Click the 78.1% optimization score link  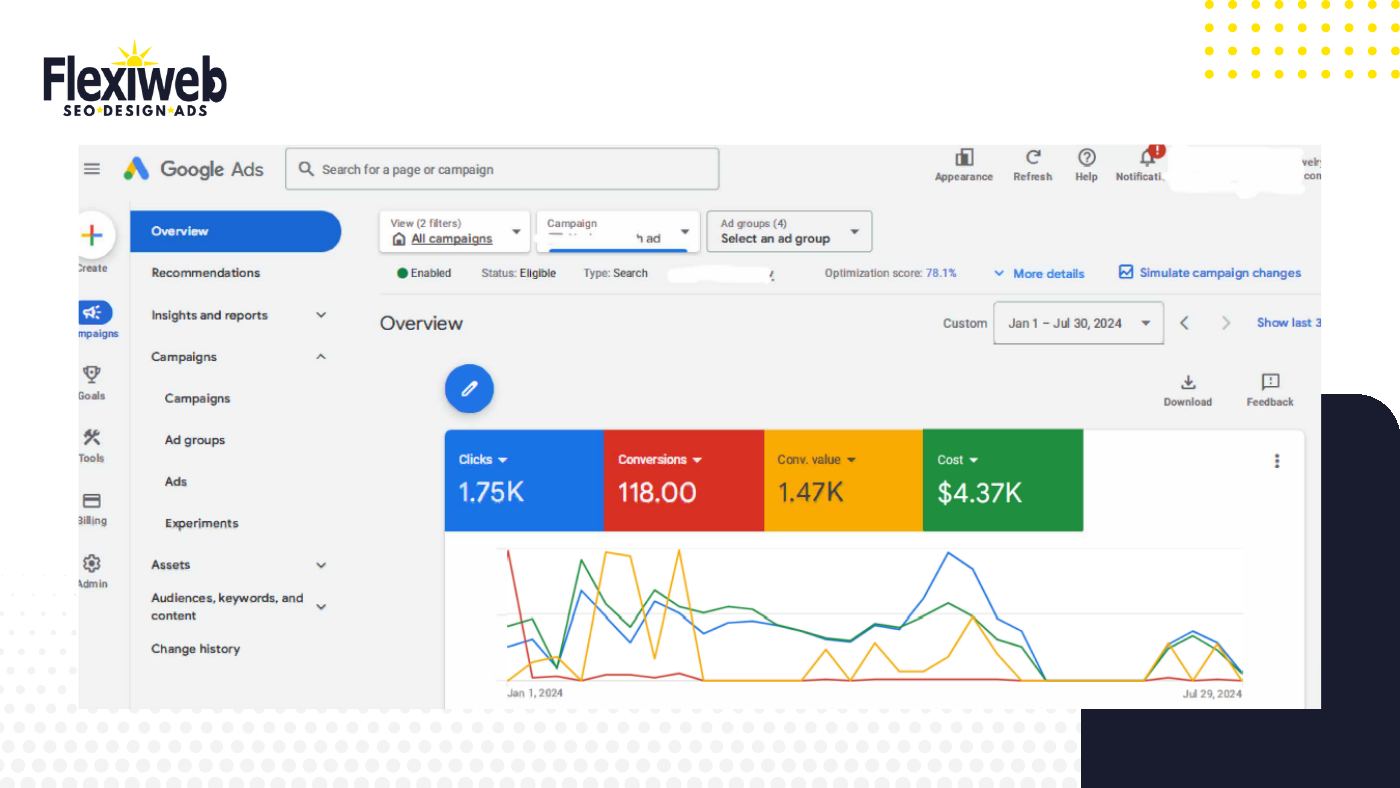[x=941, y=273]
